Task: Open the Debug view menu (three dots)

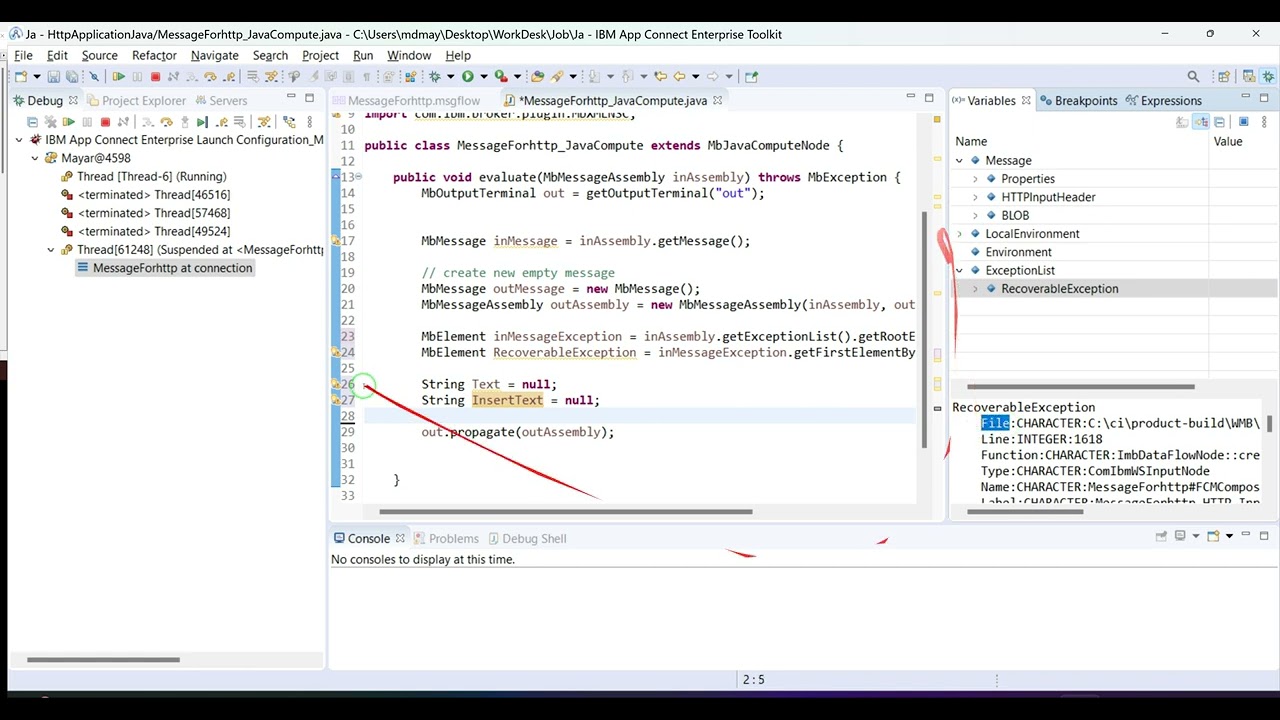Action: pos(310,122)
